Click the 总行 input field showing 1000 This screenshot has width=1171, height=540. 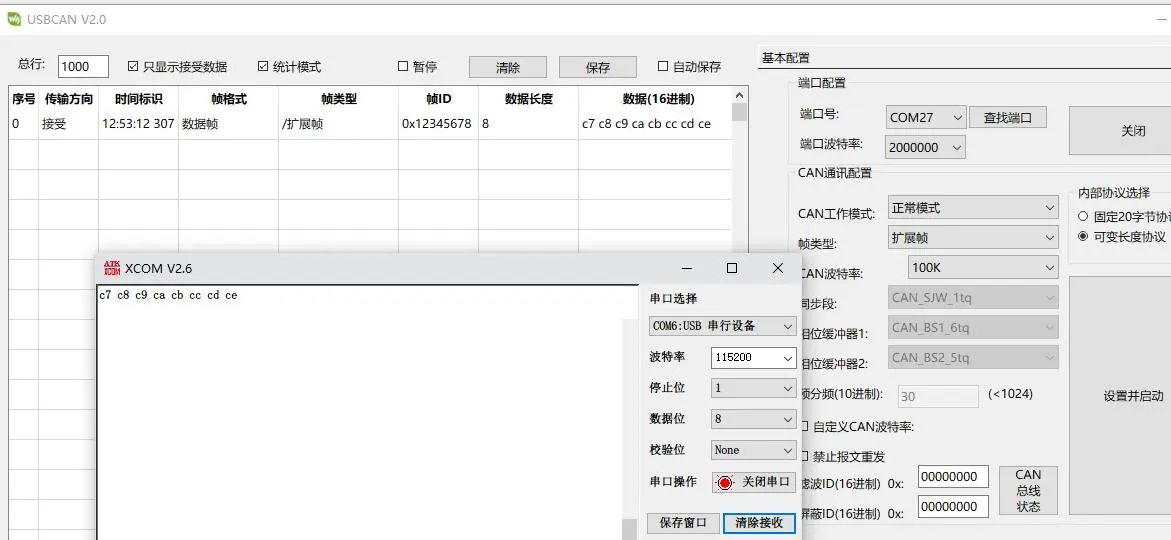tap(83, 67)
